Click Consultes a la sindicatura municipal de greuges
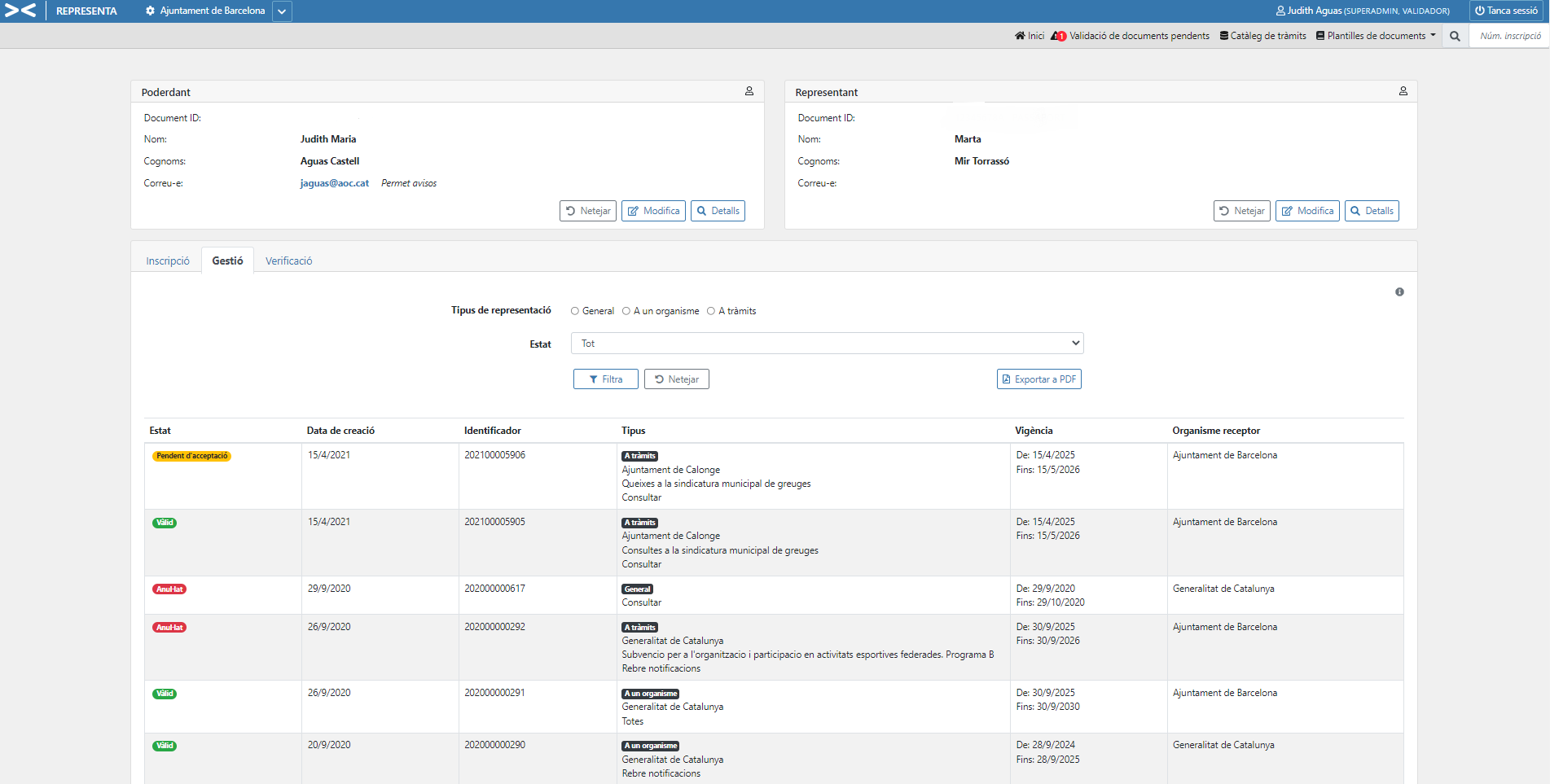This screenshot has height=784, width=1550. pos(720,550)
